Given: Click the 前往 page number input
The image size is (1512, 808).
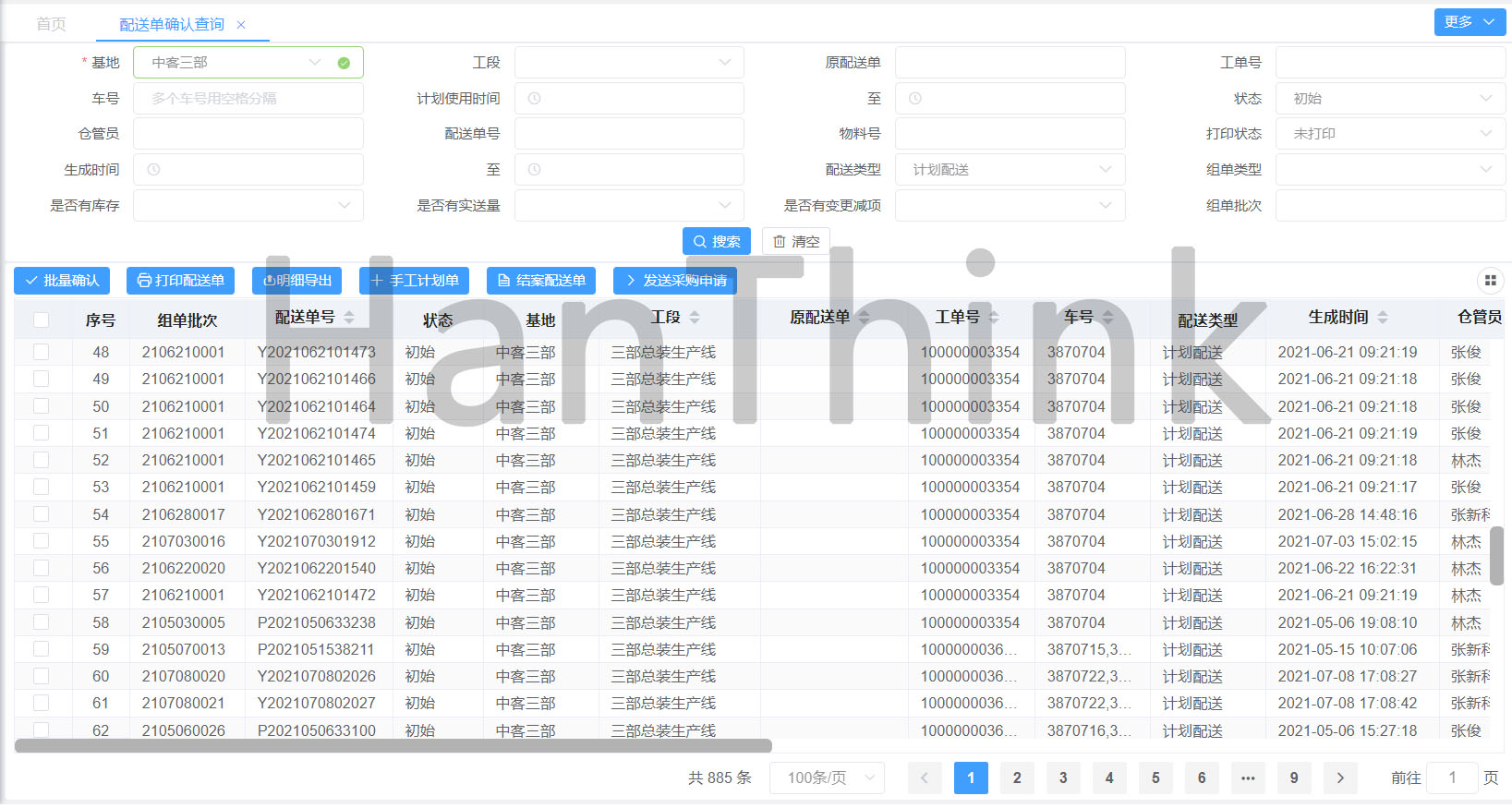Looking at the screenshot, I should tap(1452, 778).
